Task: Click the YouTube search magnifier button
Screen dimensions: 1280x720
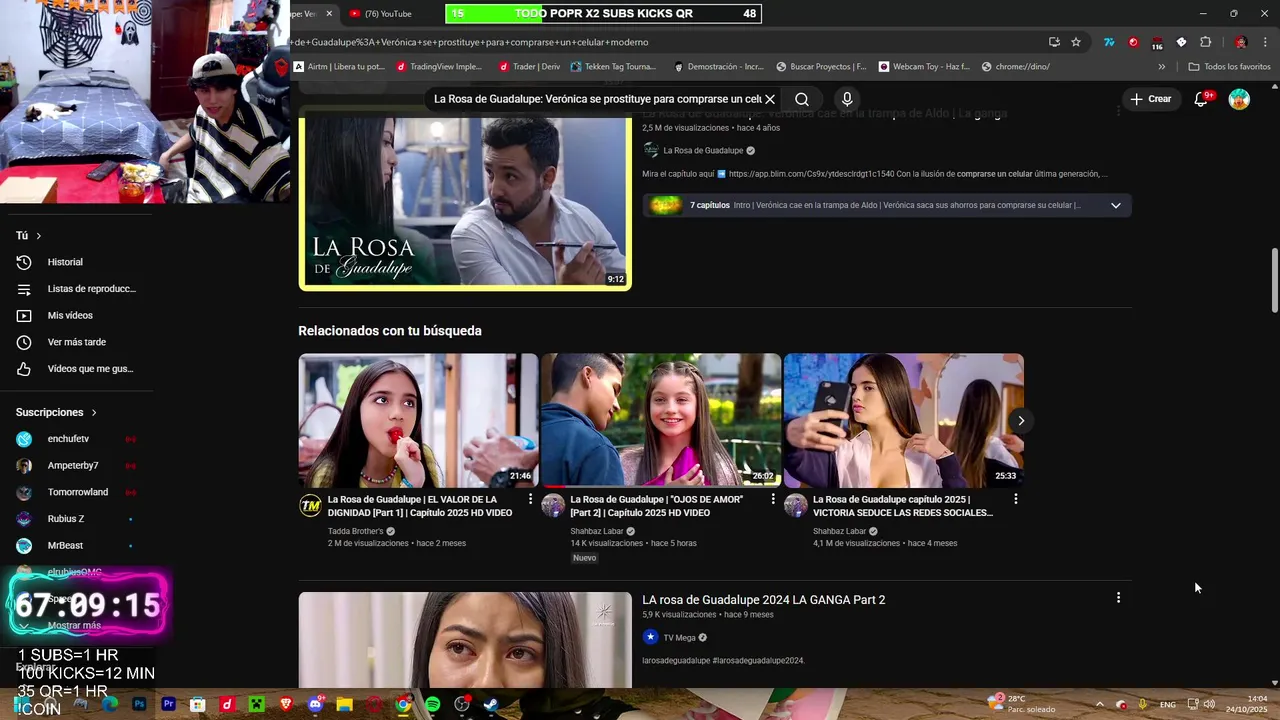Action: [802, 99]
